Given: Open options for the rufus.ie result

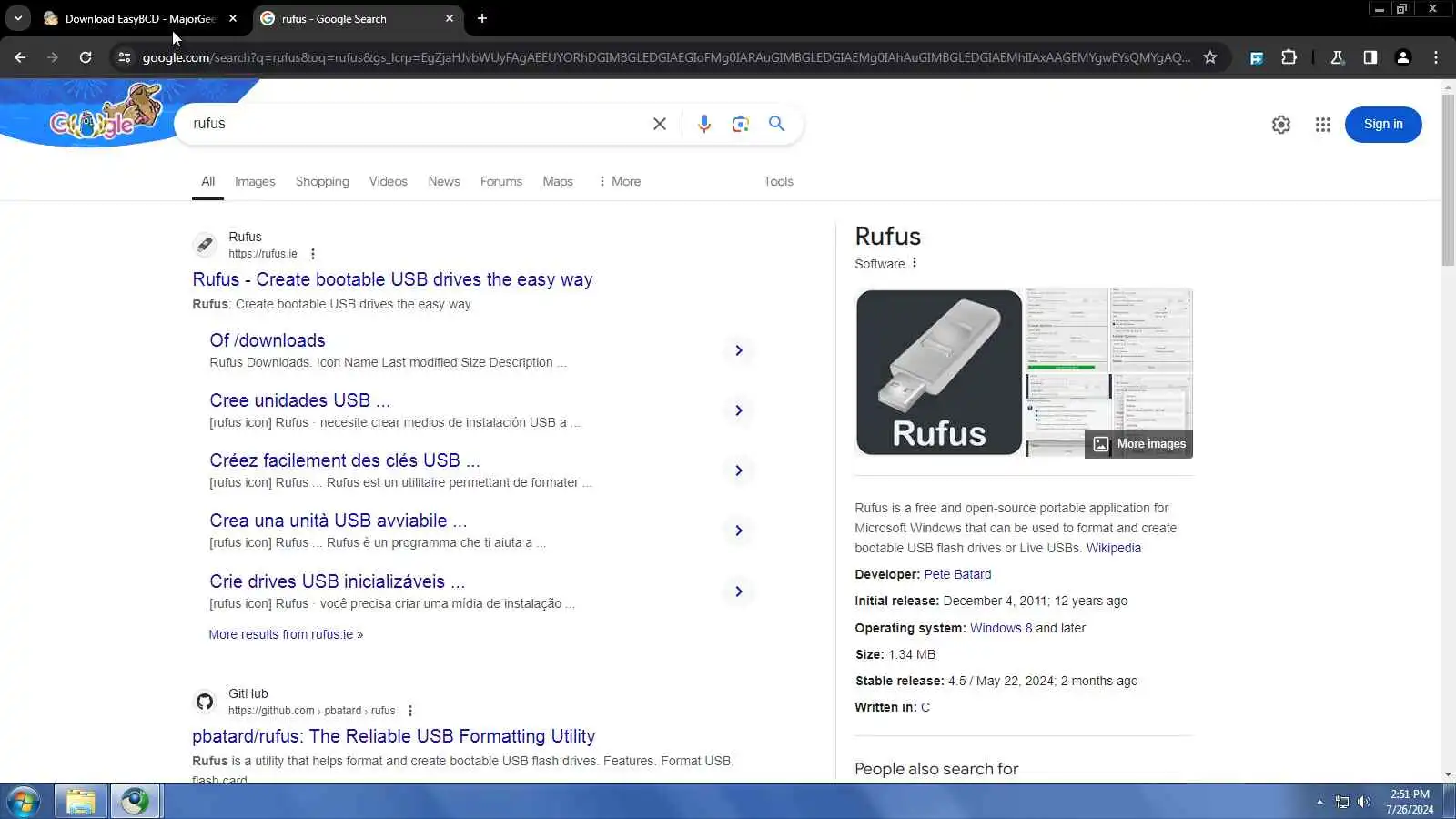Looking at the screenshot, I should 312,254.
